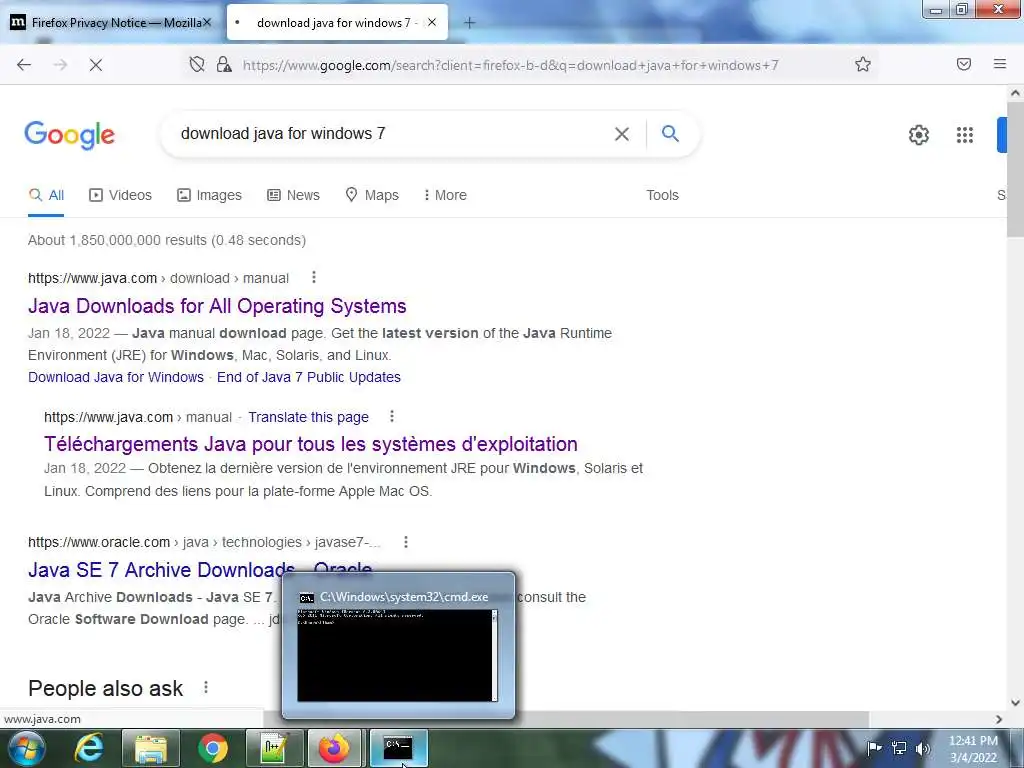Launch Internet Explorer from the taskbar

pos(89,748)
